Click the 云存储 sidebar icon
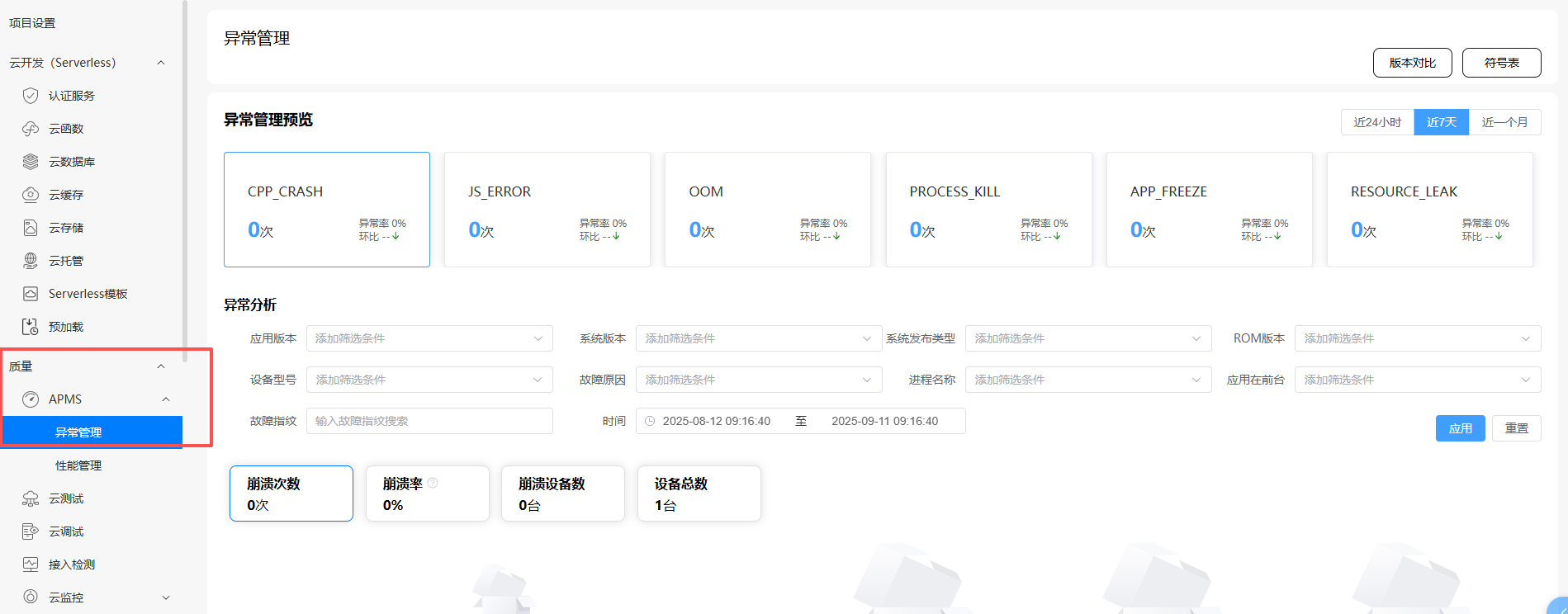Viewport: 1568px width, 614px height. [x=31, y=228]
